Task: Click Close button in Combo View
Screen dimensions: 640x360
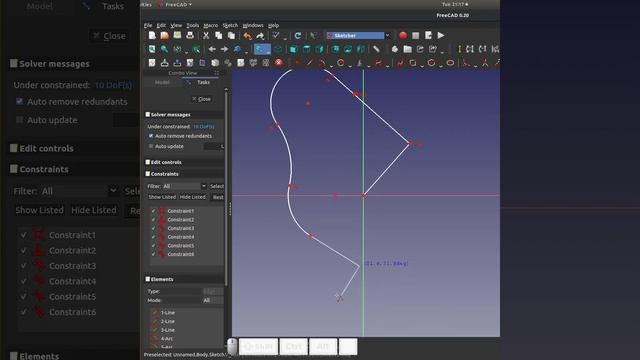Action: [x=202, y=99]
